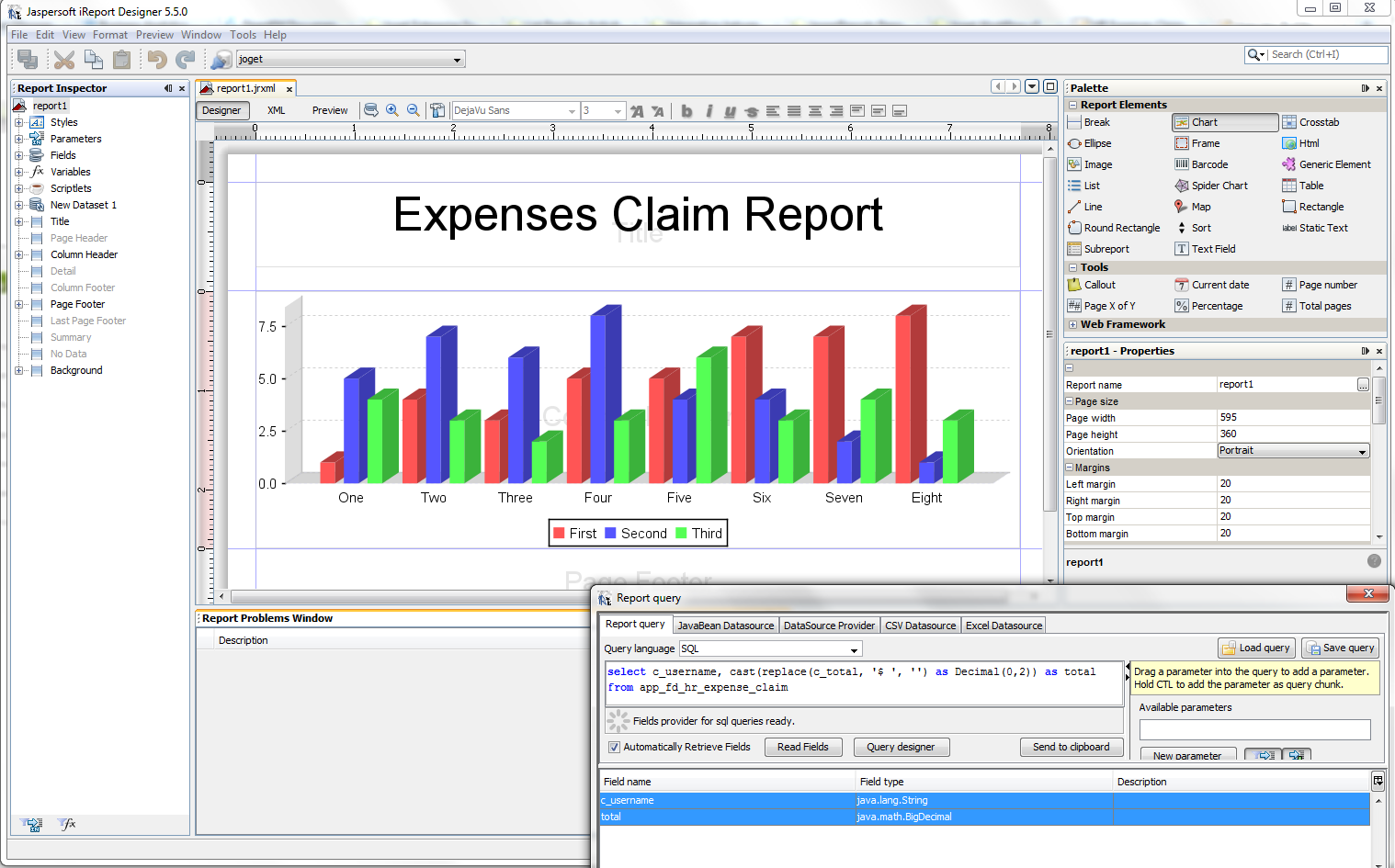The height and width of the screenshot is (868, 1395).
Task: Toggle bold text formatting
Action: click(x=686, y=110)
